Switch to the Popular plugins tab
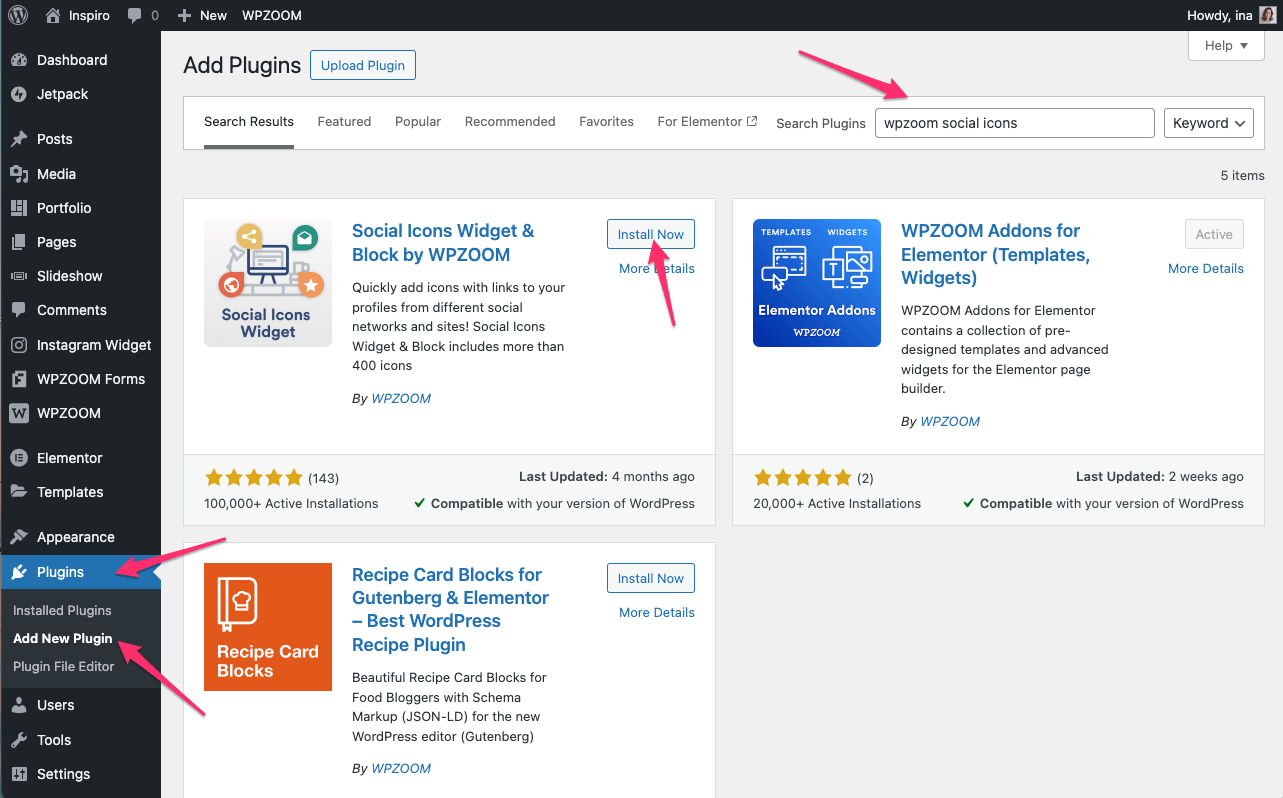Image resolution: width=1283 pixels, height=798 pixels. pyautogui.click(x=418, y=122)
